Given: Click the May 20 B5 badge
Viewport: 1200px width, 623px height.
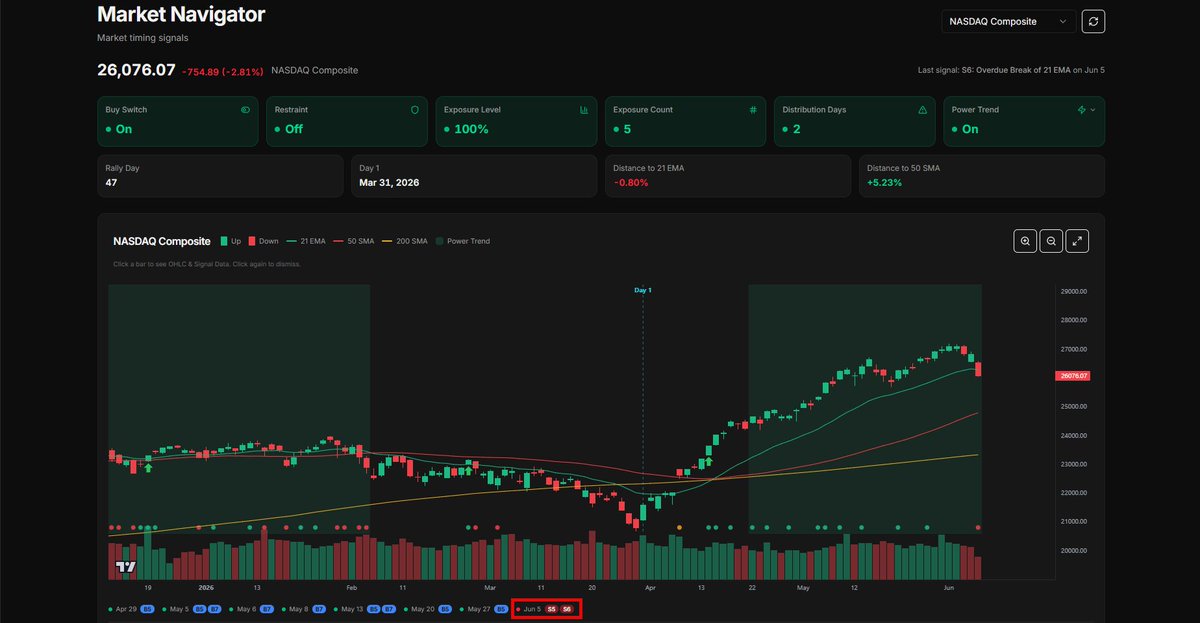Looking at the screenshot, I should point(445,609).
